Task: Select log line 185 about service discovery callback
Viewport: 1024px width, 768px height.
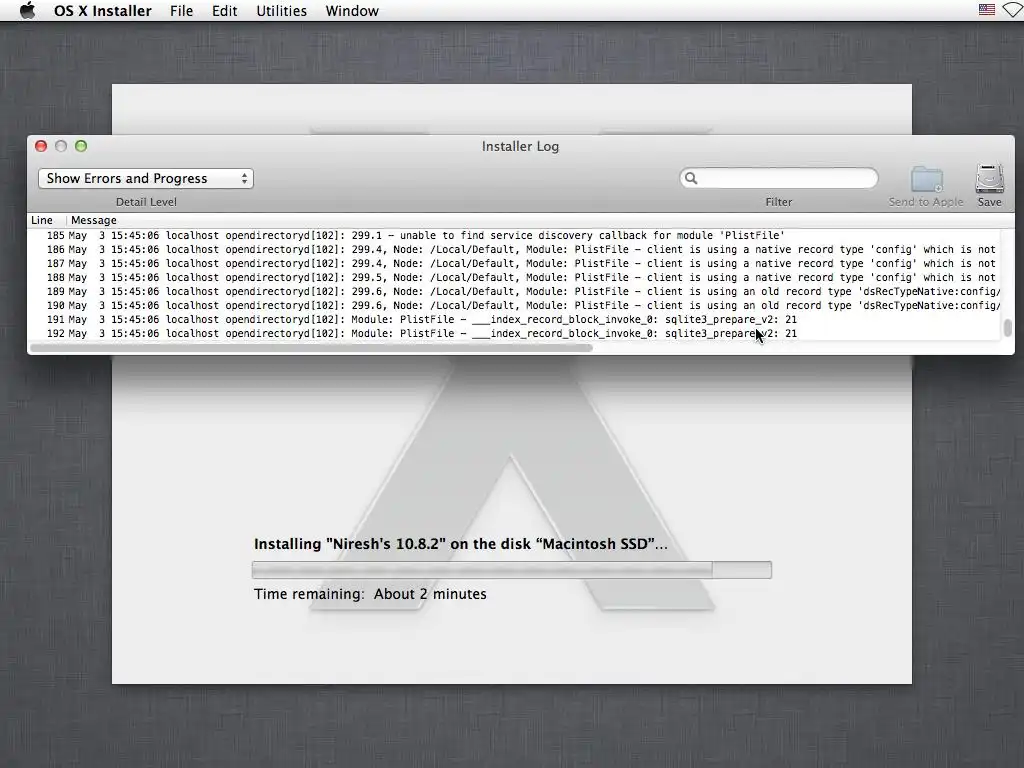Action: pyautogui.click(x=514, y=235)
